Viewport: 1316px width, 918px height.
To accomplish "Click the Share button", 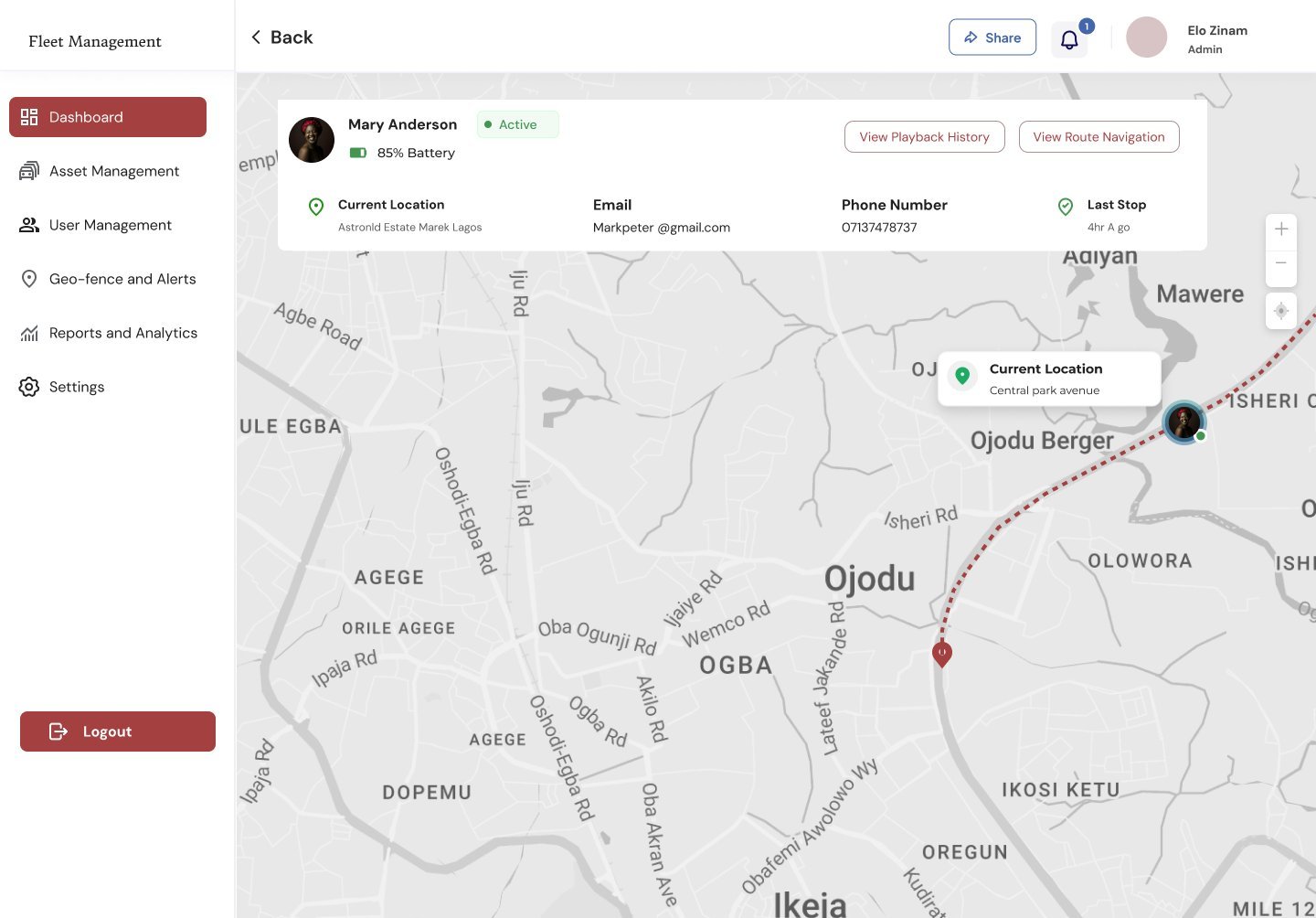I will [x=992, y=37].
